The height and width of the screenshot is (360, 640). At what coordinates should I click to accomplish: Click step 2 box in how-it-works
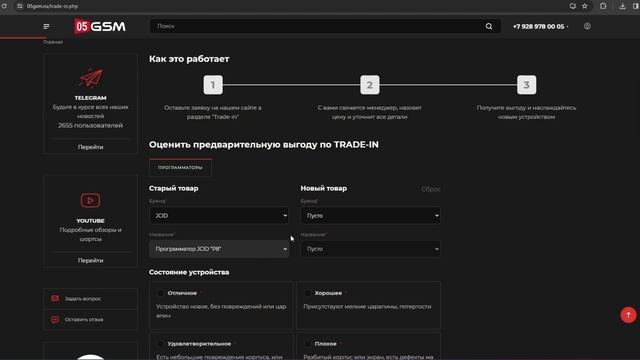coord(370,85)
